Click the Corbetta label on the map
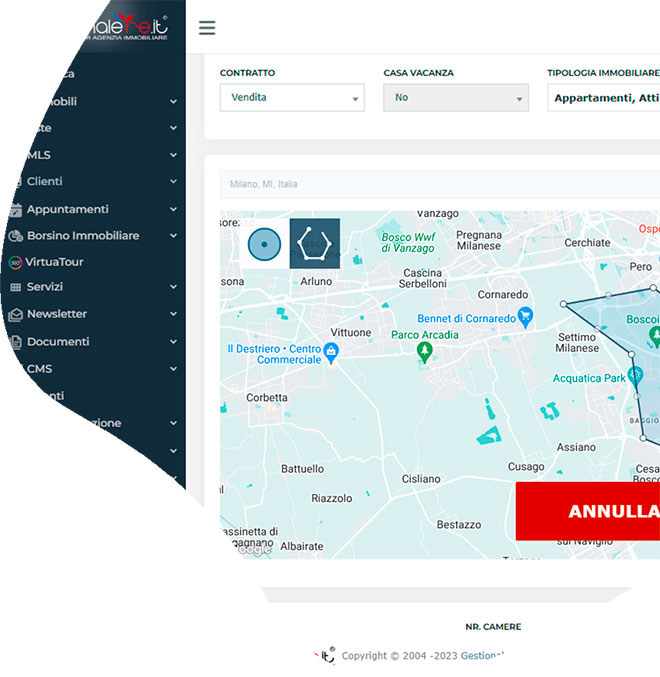Screen dimensions: 660x677 pos(267,398)
